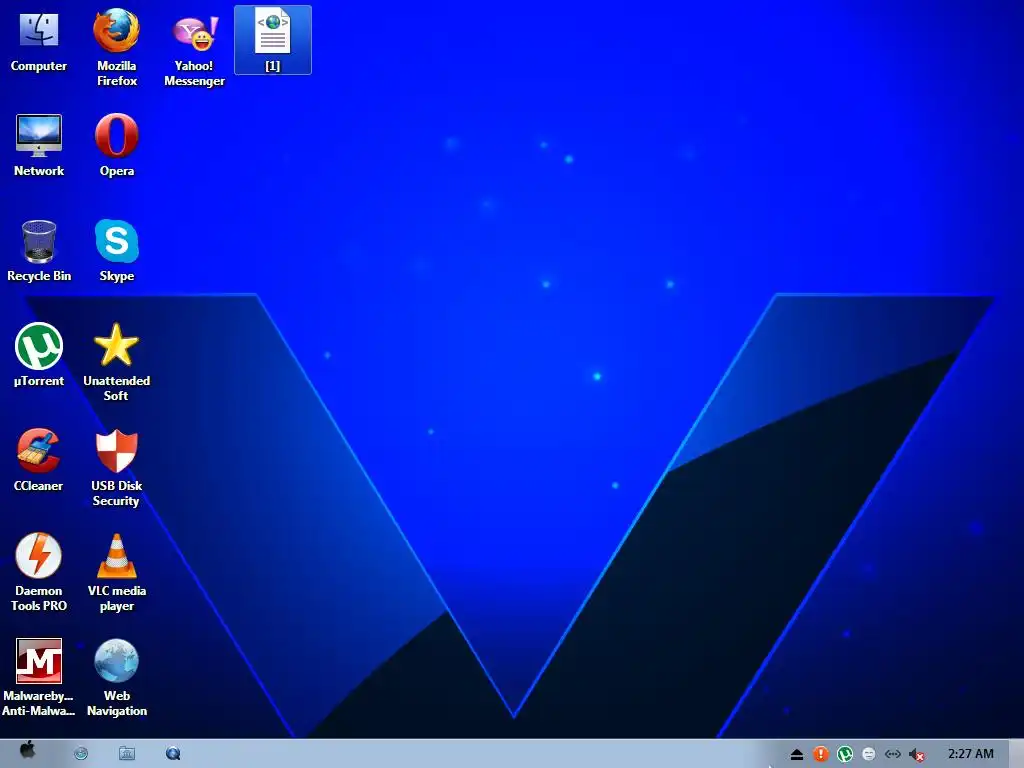Click the Yahoo Messenger smiley tray icon

(x=869, y=754)
